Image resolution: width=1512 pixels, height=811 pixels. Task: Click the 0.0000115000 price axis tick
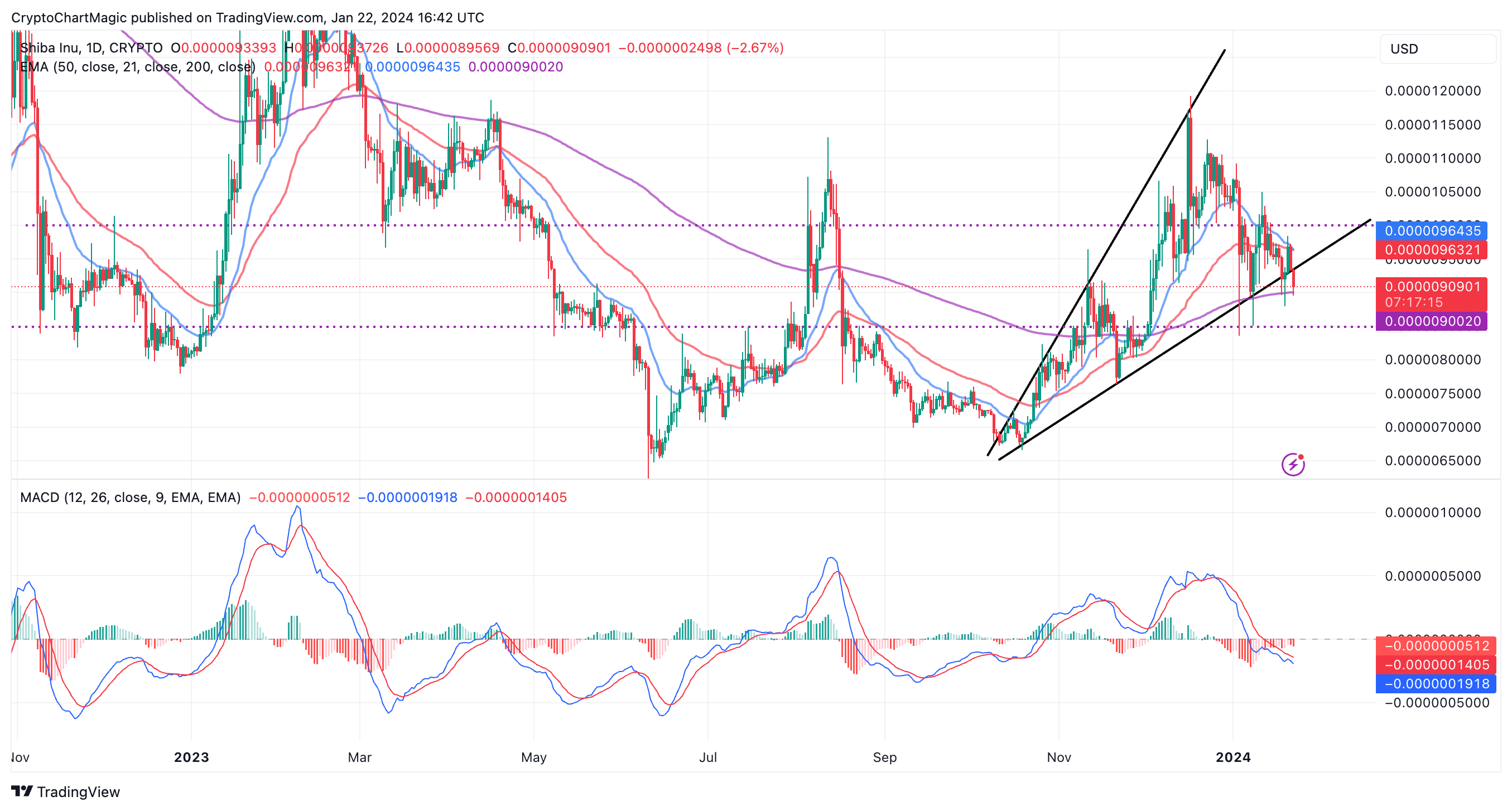pyautogui.click(x=1433, y=124)
